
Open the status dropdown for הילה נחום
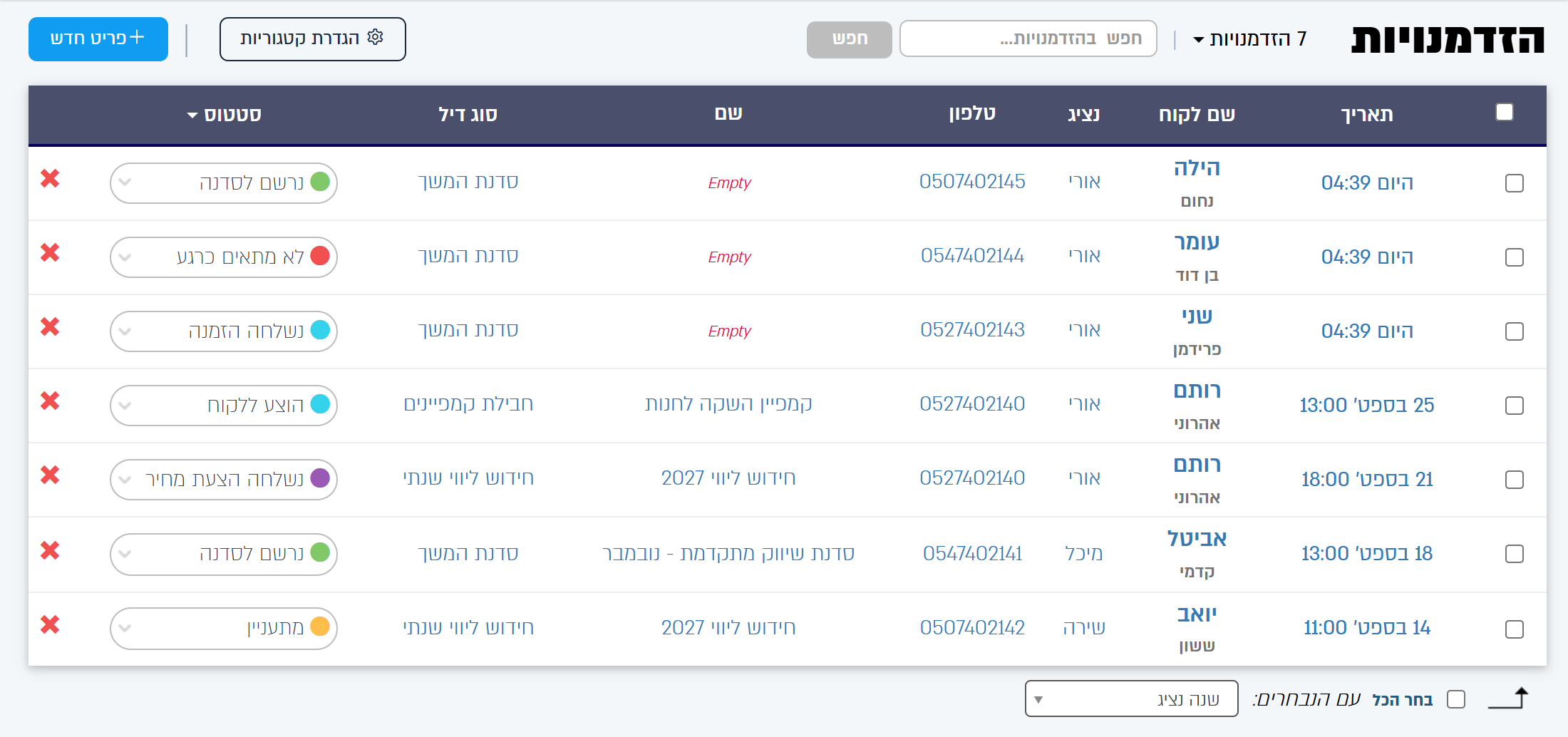[224, 183]
